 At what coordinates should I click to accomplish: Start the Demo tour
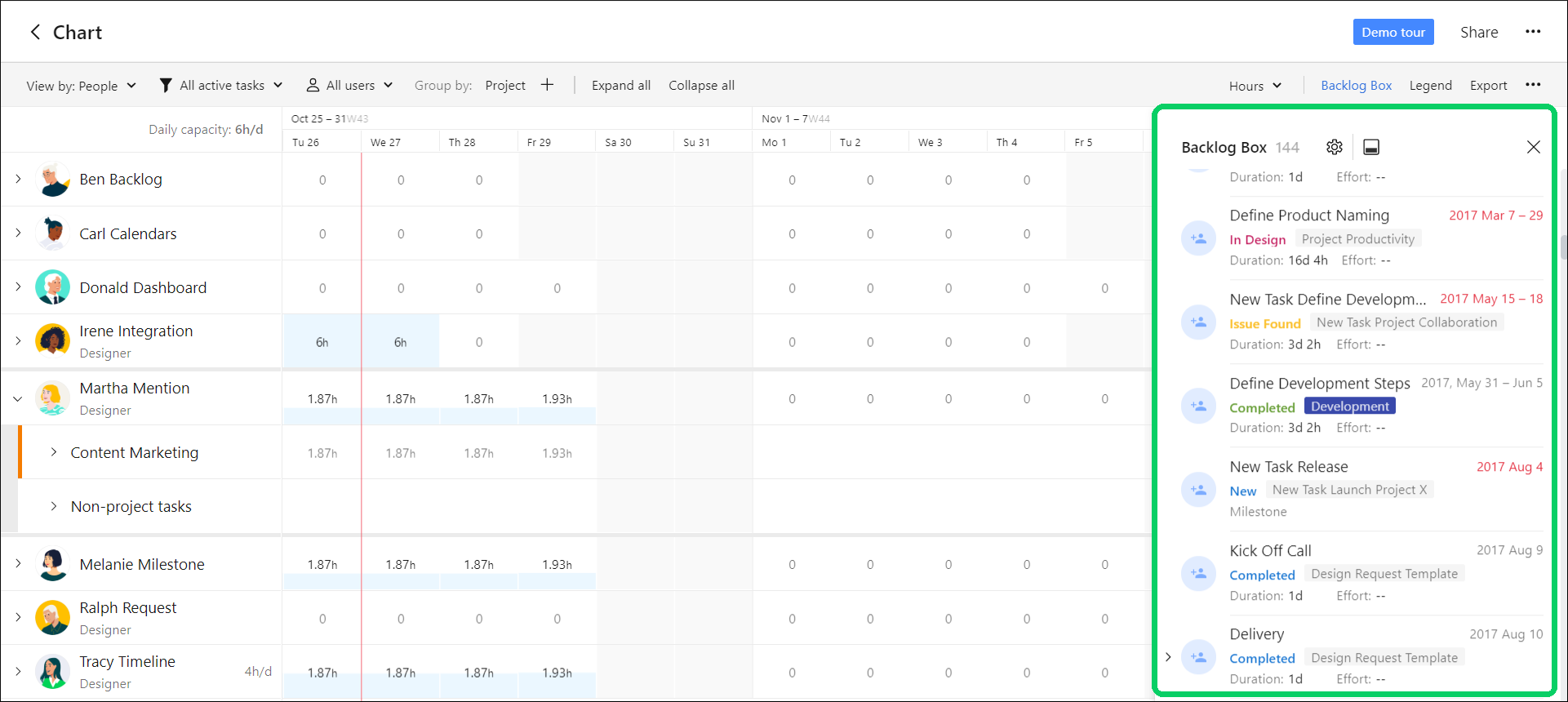point(1393,32)
